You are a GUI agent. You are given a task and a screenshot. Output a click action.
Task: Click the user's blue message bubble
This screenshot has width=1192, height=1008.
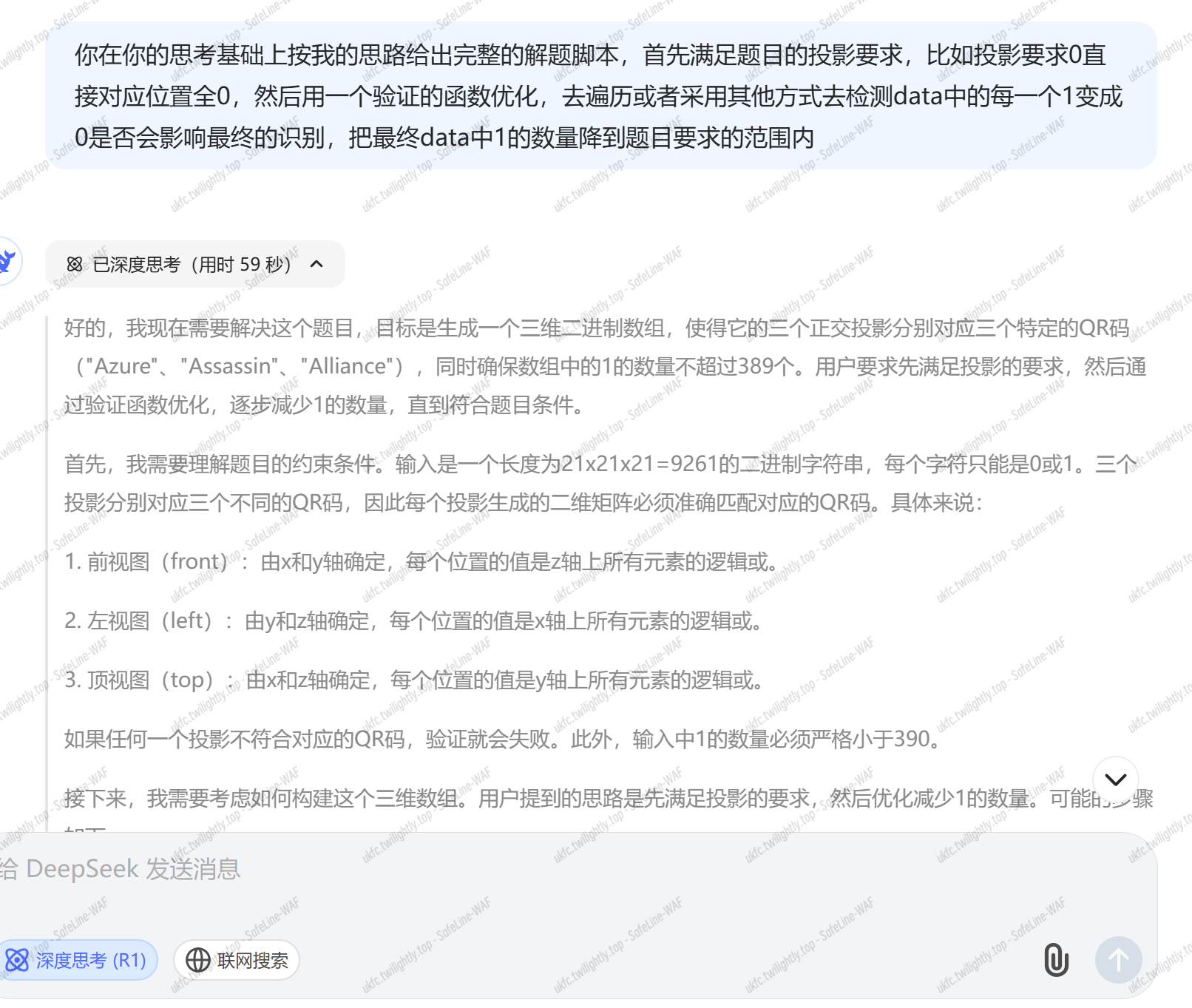click(x=600, y=96)
